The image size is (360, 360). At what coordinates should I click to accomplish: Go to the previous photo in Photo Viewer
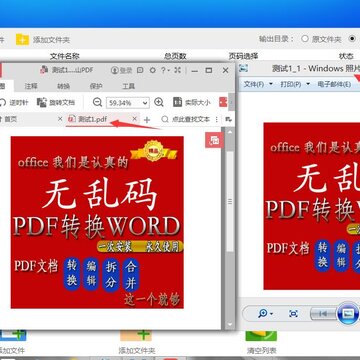coord(323,314)
